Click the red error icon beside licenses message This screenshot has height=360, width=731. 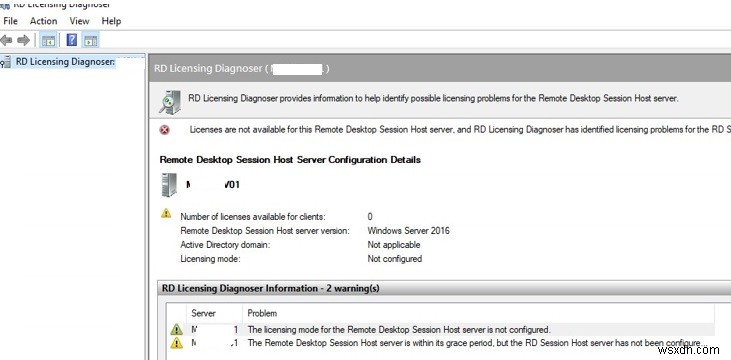[165, 130]
